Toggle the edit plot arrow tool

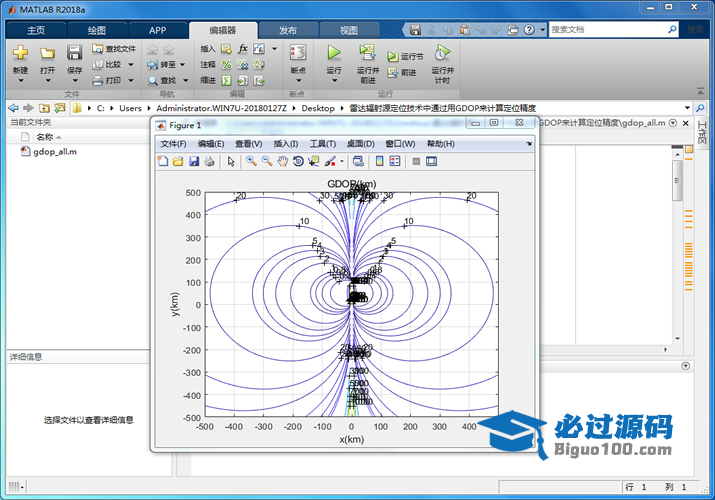pos(231,161)
